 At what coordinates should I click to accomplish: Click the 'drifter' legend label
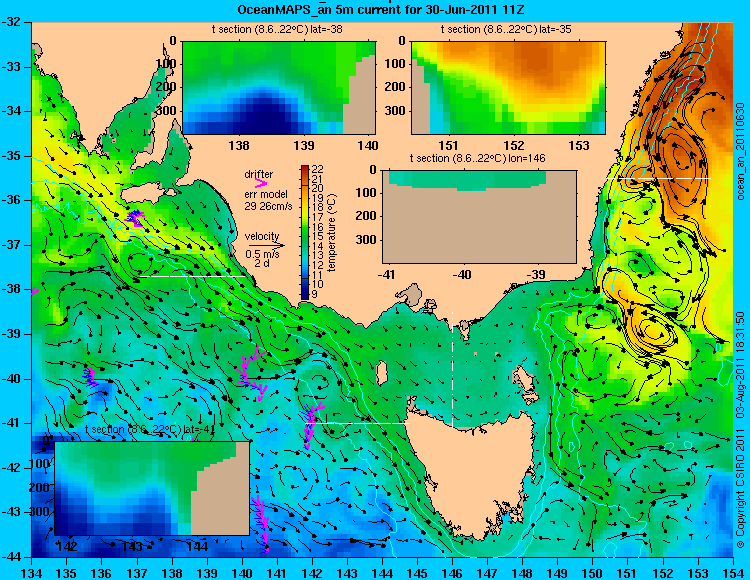(x=259, y=174)
